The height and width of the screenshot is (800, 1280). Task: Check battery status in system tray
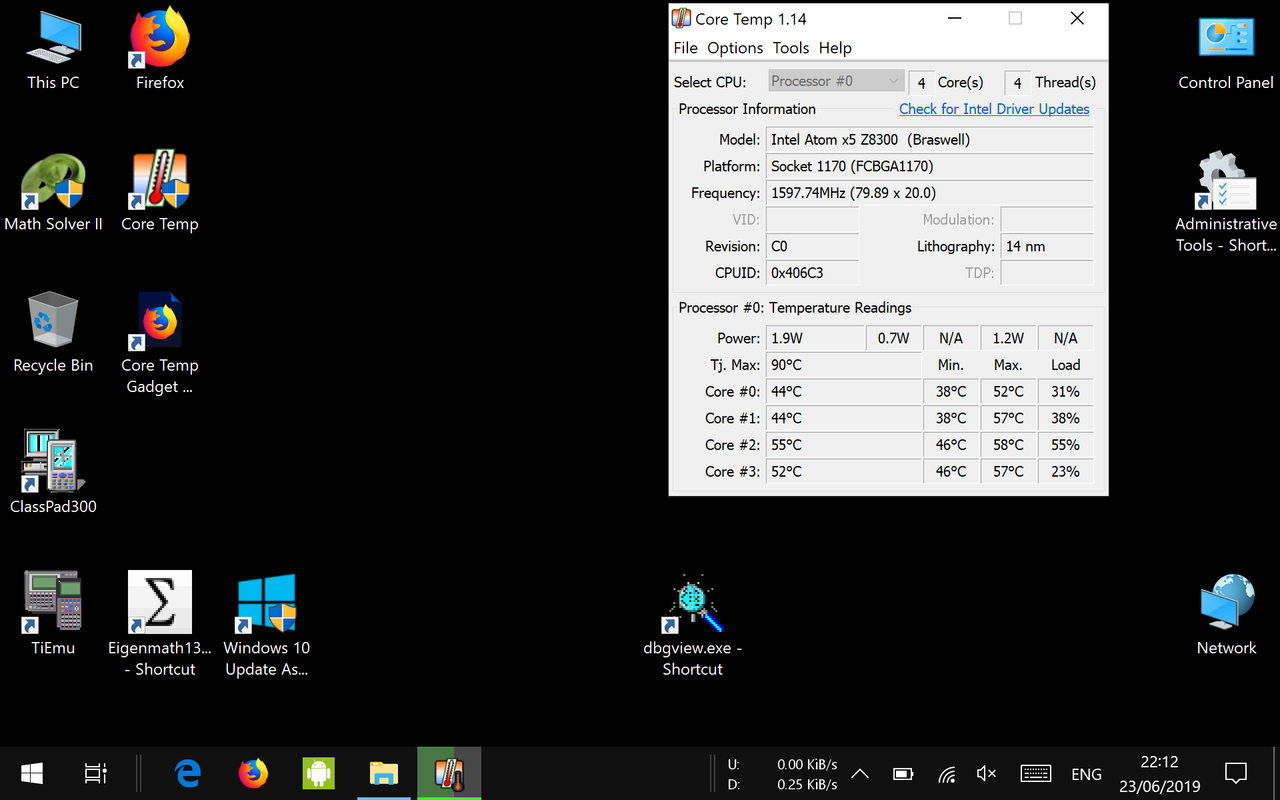tap(903, 773)
